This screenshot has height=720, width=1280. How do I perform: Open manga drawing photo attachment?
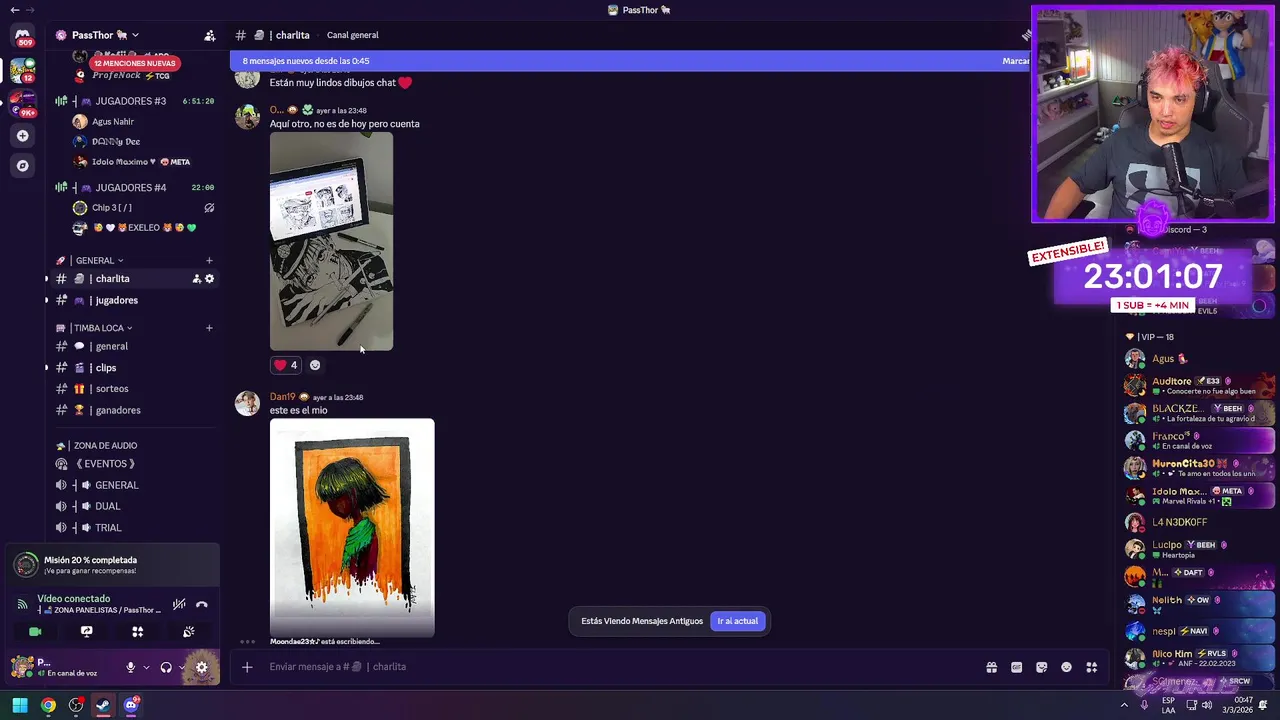(x=331, y=241)
